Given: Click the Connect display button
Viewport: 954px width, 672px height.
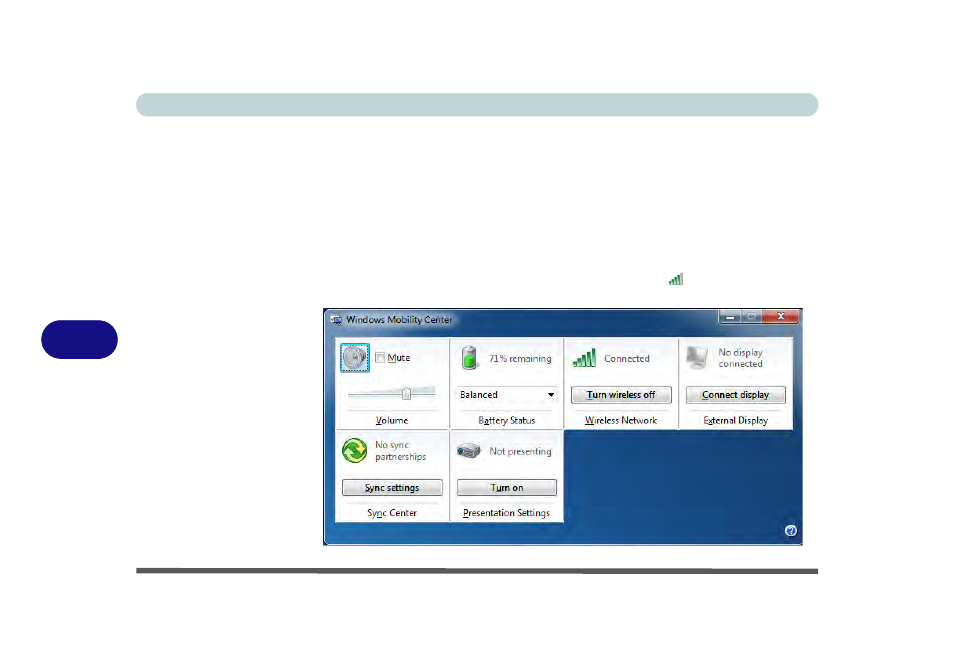Looking at the screenshot, I should point(736,395).
